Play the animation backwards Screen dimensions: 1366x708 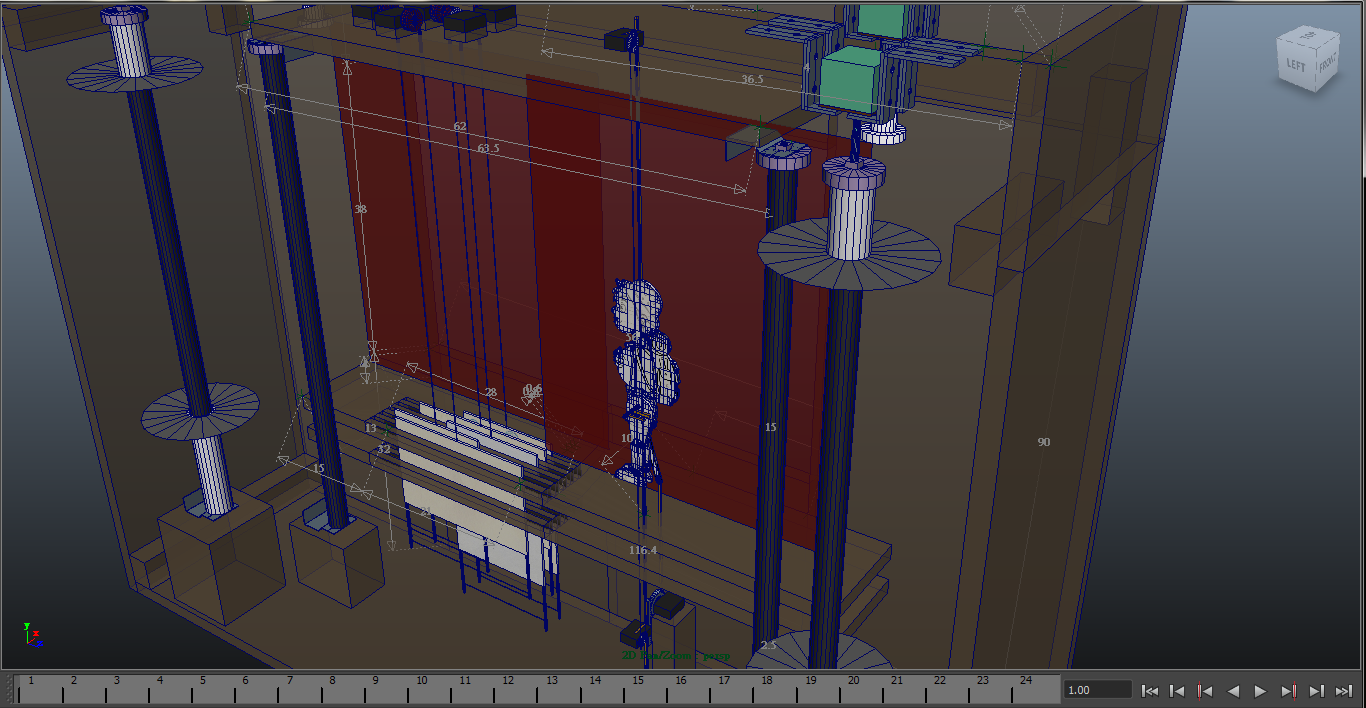click(1233, 690)
